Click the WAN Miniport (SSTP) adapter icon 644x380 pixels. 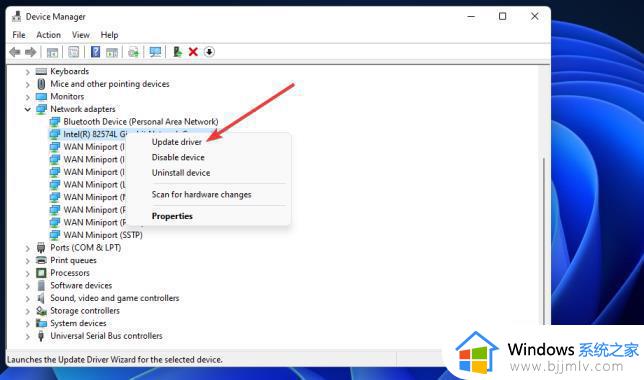pos(55,235)
